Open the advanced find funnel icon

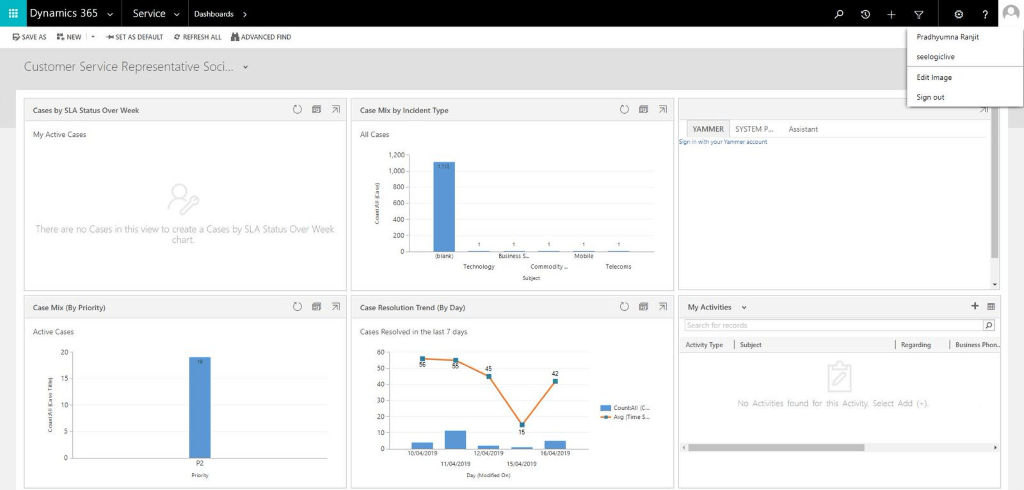coord(918,14)
